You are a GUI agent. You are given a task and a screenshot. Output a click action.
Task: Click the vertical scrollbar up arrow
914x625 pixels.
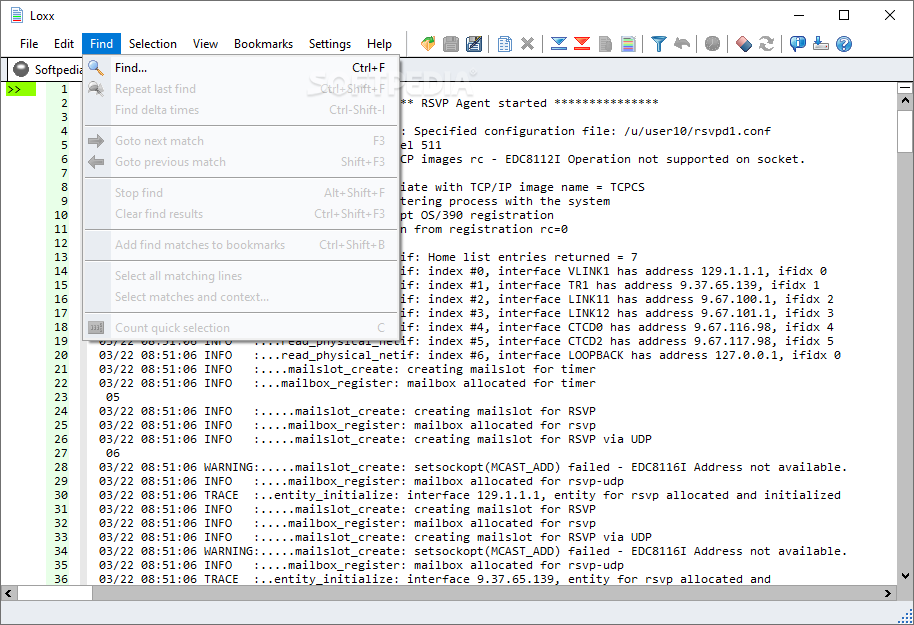(x=905, y=101)
